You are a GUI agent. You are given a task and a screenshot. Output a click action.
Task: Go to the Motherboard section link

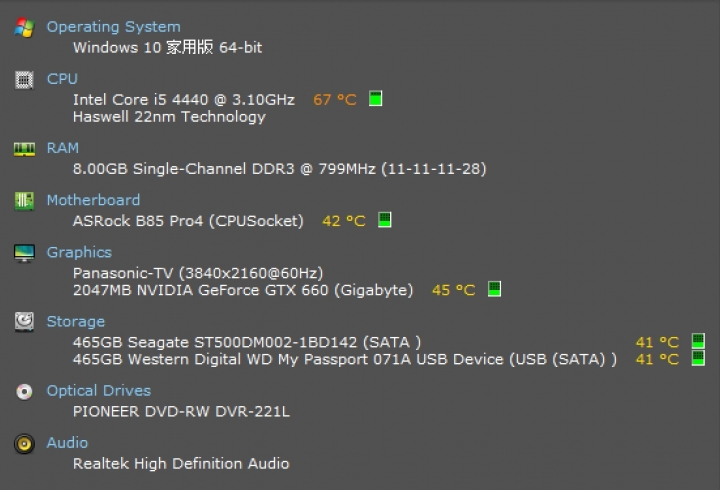93,200
